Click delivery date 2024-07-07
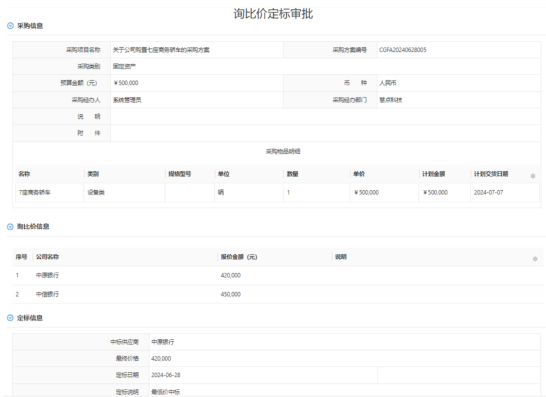The height and width of the screenshot is (397, 546). click(x=488, y=192)
